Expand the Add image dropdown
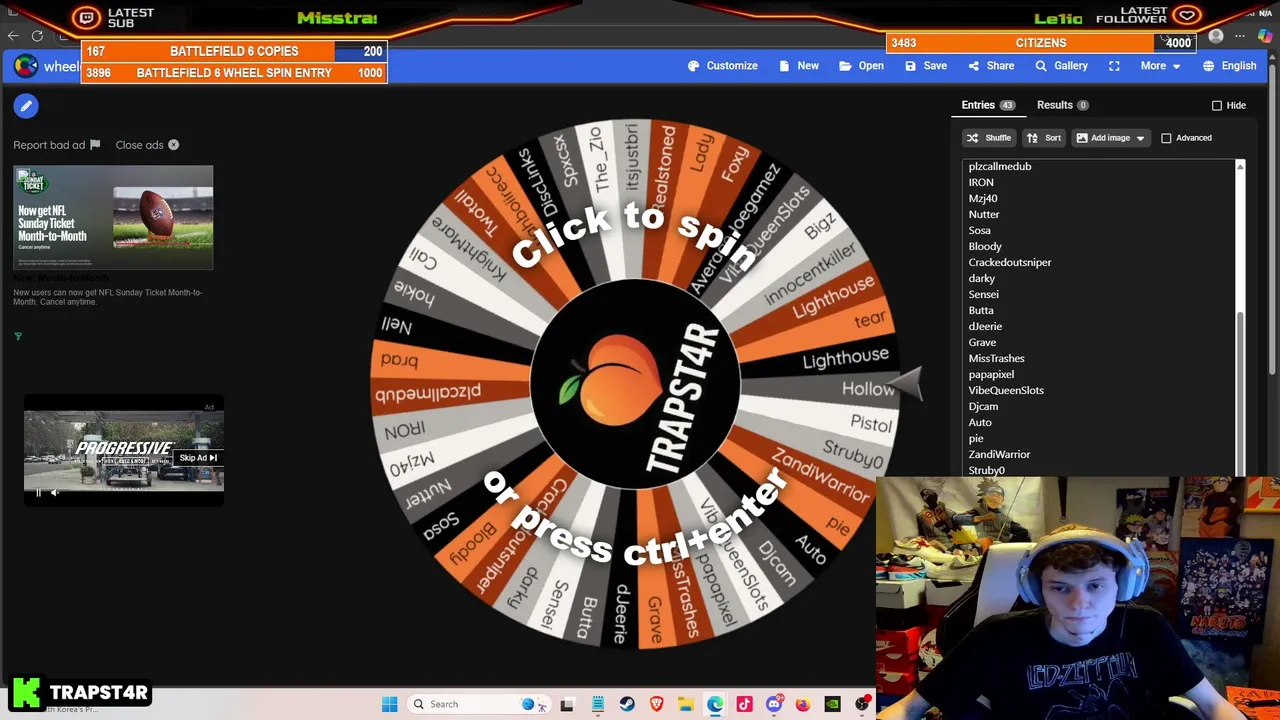 [1111, 138]
